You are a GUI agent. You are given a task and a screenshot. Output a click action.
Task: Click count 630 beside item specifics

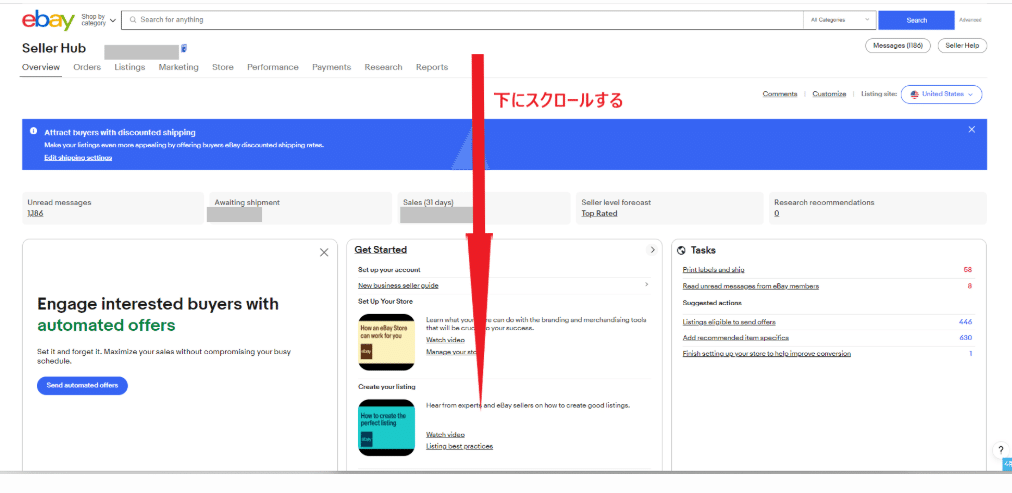click(x=966, y=337)
